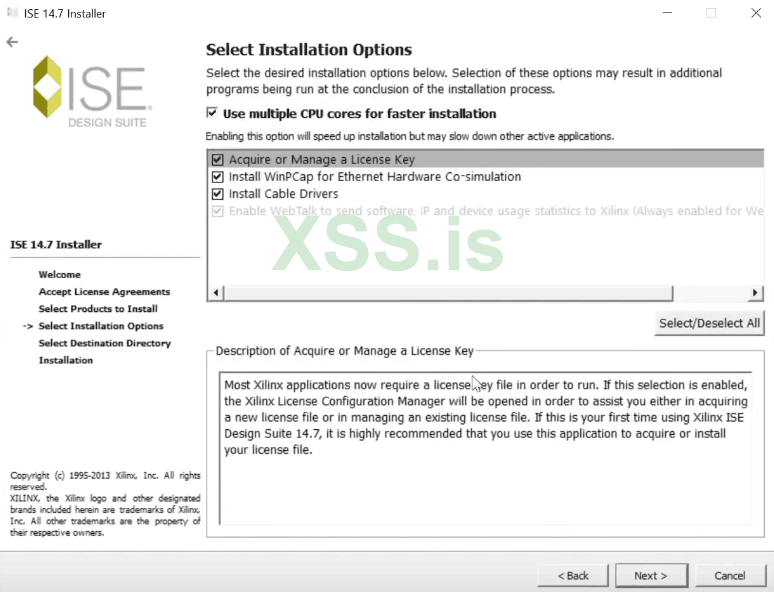Minimize the installer window
Image resolution: width=774 pixels, height=592 pixels.
coord(667,13)
